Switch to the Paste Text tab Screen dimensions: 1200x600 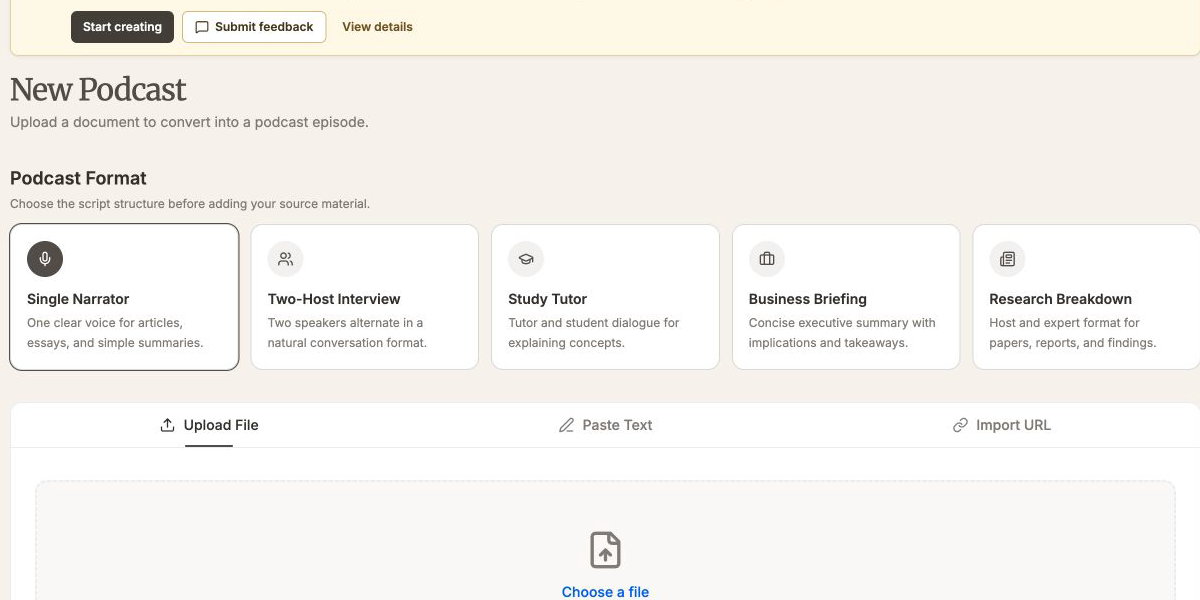[605, 425]
